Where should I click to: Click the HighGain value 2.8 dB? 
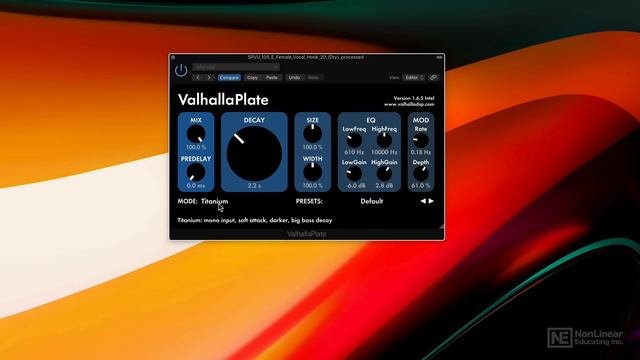point(384,185)
